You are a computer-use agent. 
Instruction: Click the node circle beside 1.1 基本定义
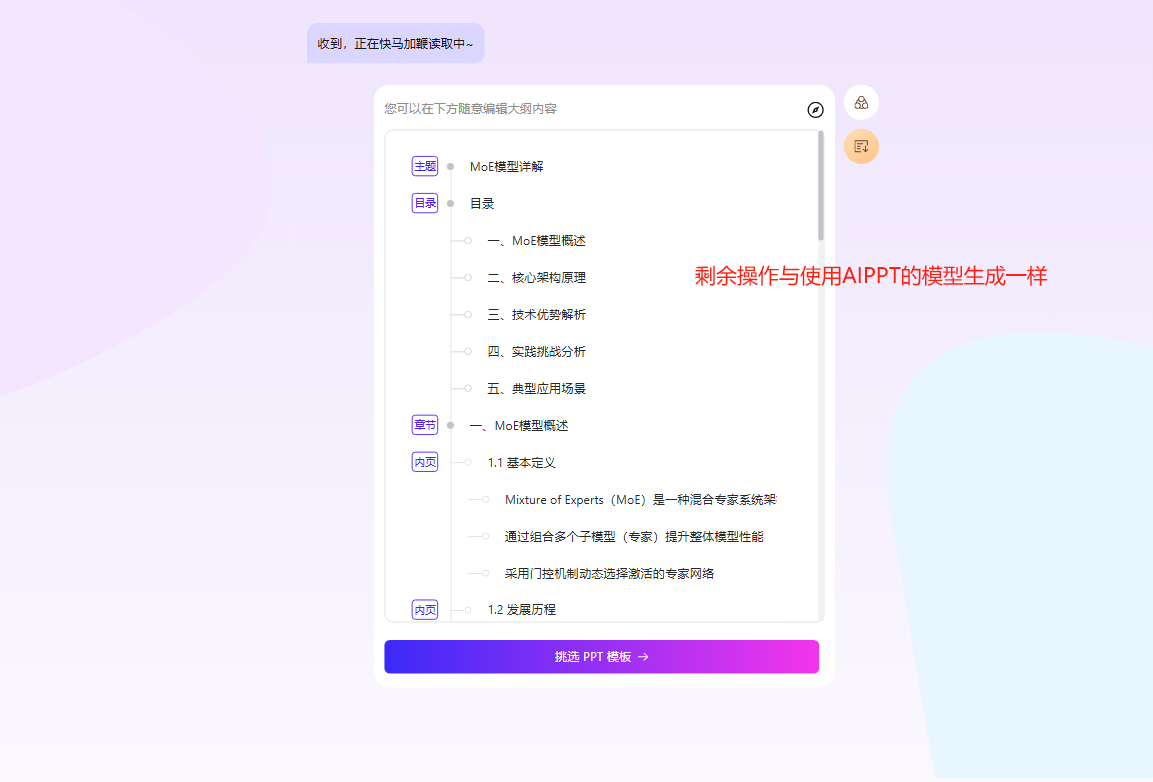point(468,463)
